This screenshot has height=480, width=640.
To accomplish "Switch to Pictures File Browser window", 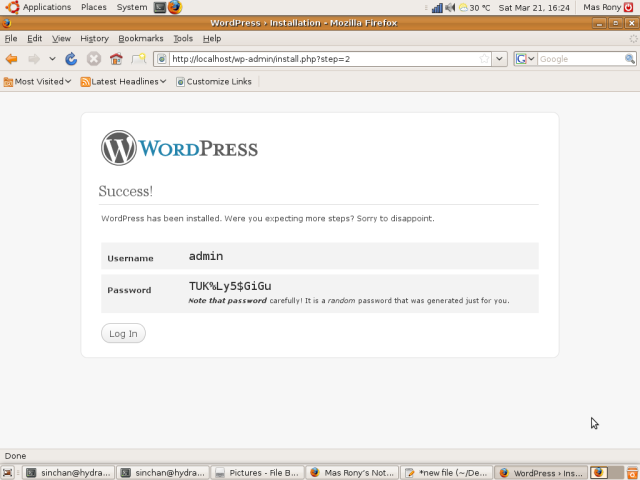I will [x=258, y=473].
